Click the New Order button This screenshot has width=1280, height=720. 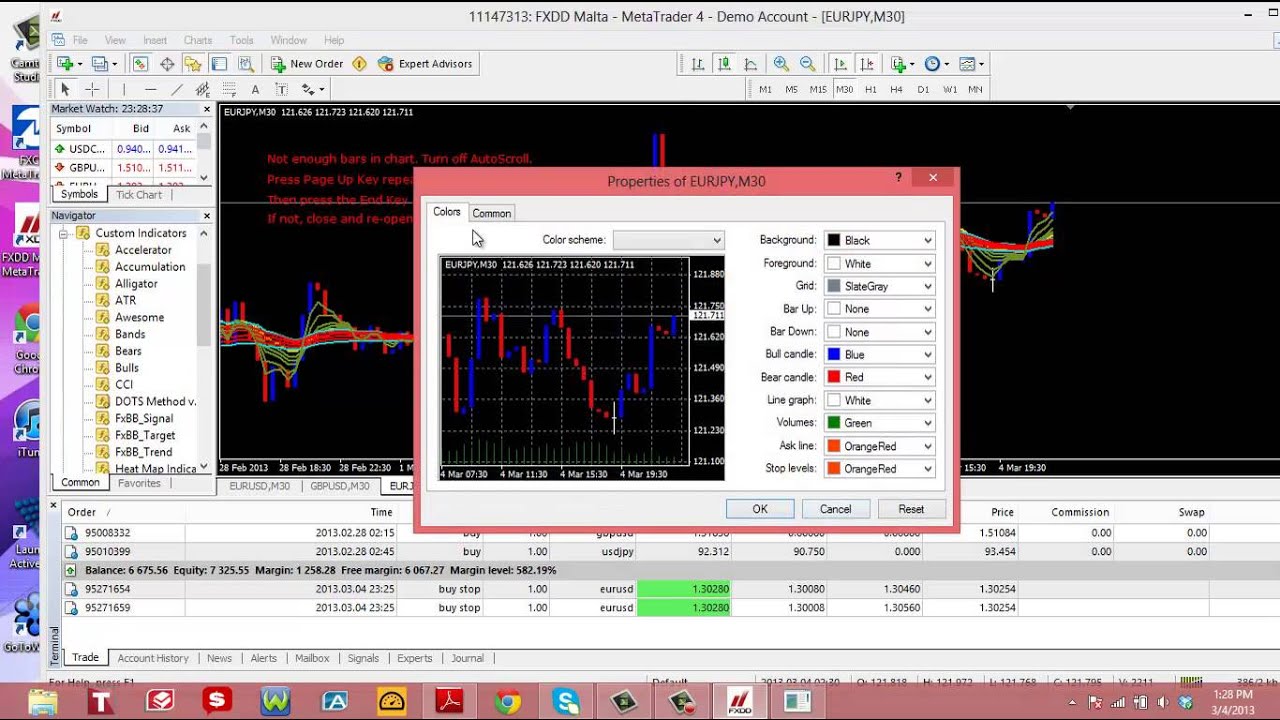[307, 64]
